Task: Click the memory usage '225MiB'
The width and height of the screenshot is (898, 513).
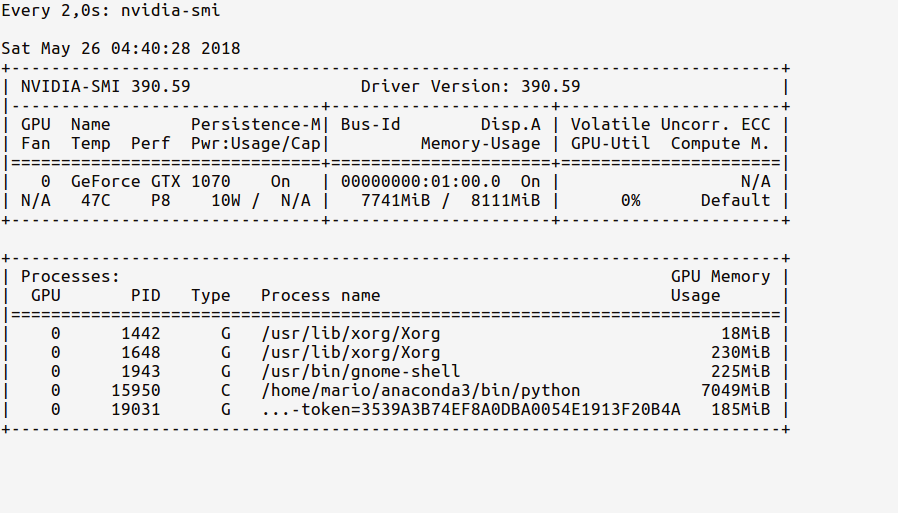Action: pyautogui.click(x=741, y=372)
